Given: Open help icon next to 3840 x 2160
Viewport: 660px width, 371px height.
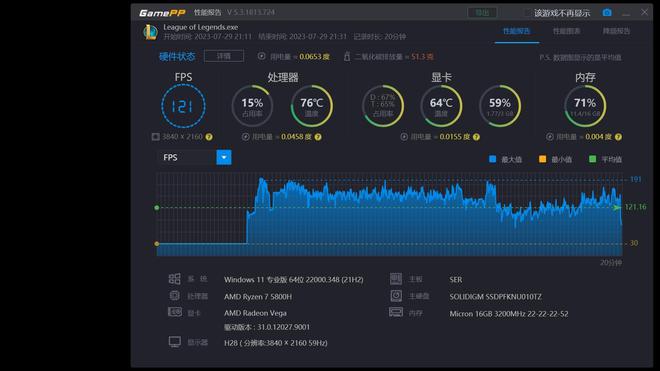Looking at the screenshot, I should click(x=209, y=137).
